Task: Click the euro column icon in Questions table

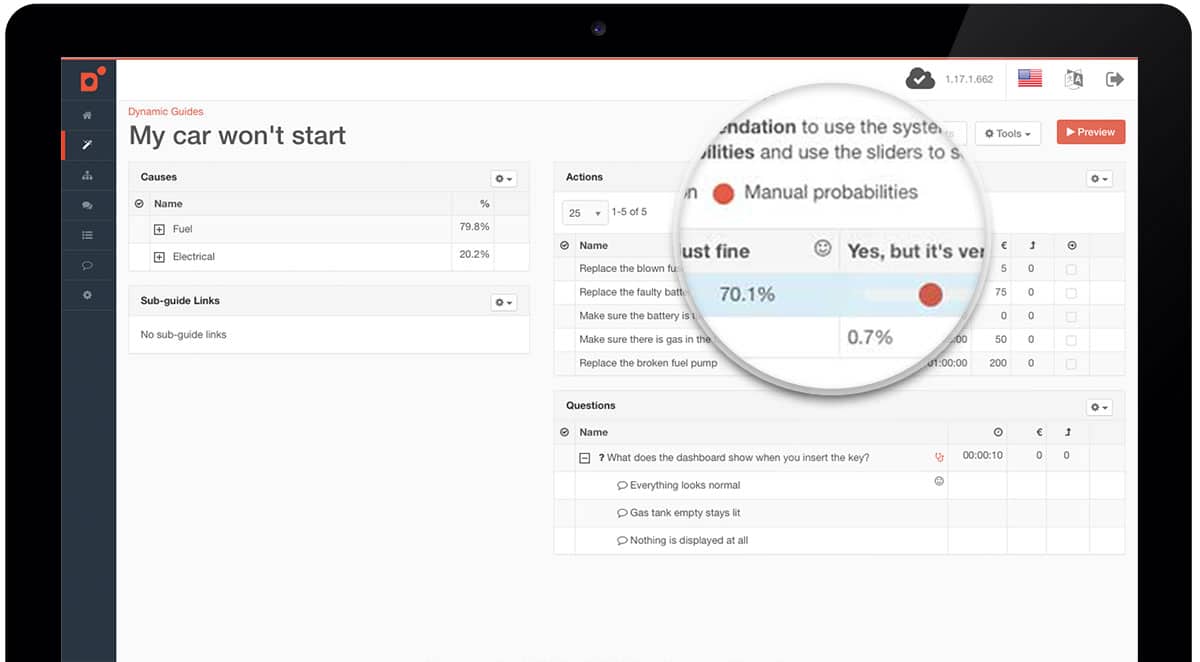Action: [1040, 432]
